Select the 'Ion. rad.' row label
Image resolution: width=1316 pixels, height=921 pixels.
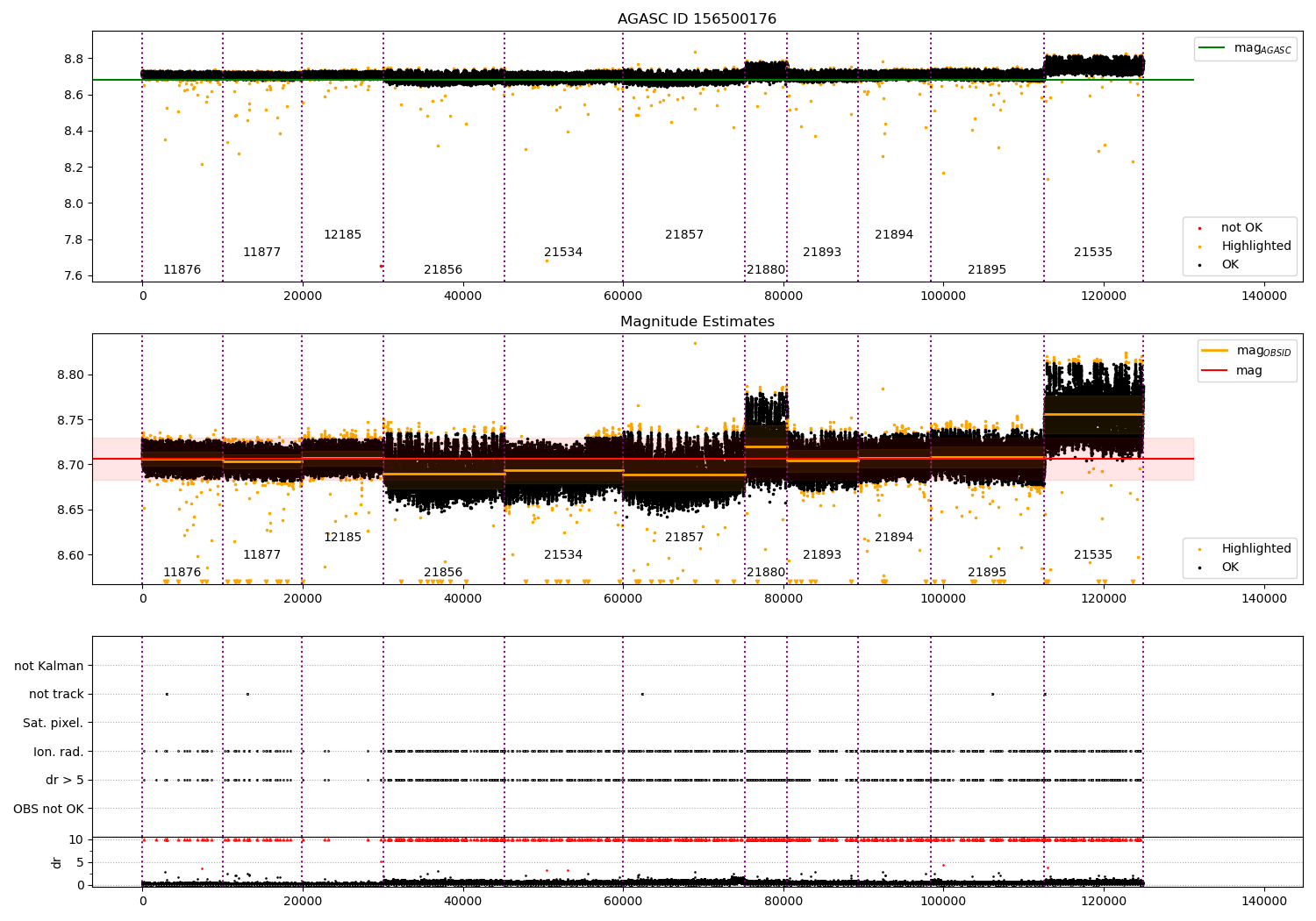click(x=59, y=752)
